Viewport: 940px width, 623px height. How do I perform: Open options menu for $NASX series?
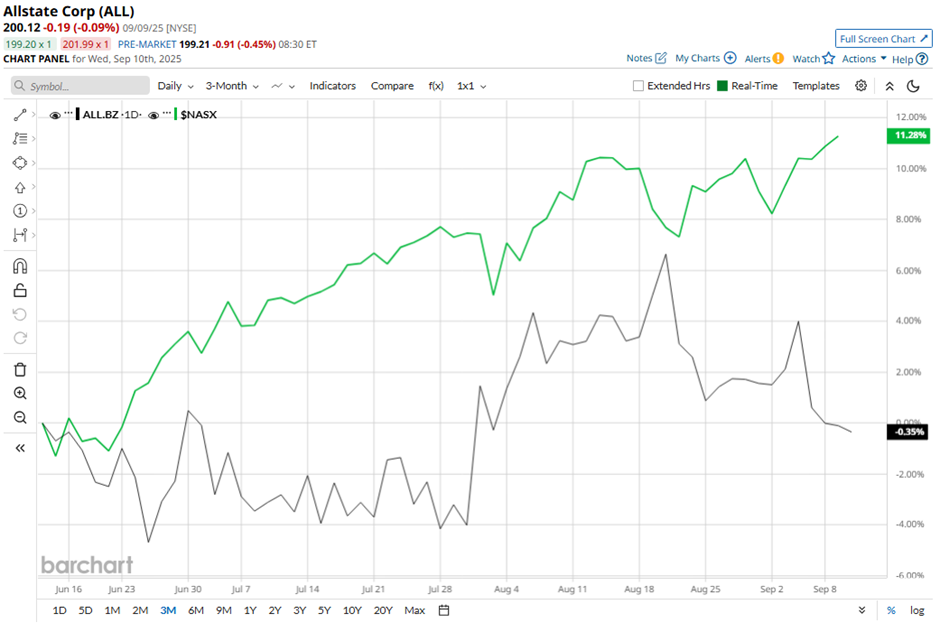coord(167,113)
